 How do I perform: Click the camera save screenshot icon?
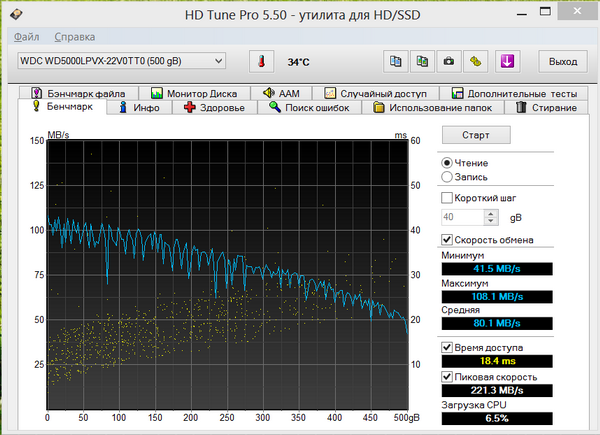[450, 61]
